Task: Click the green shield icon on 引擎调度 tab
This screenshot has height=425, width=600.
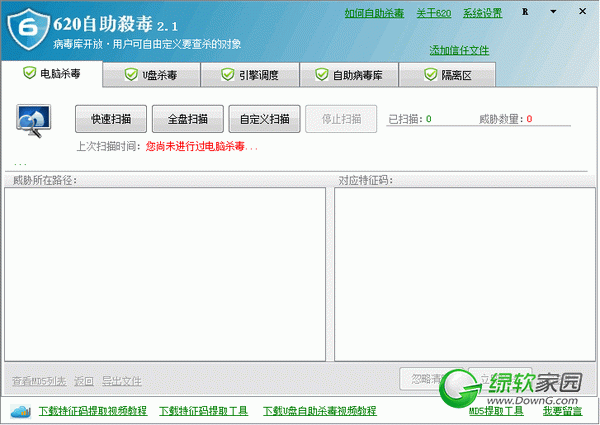Action: 228,74
